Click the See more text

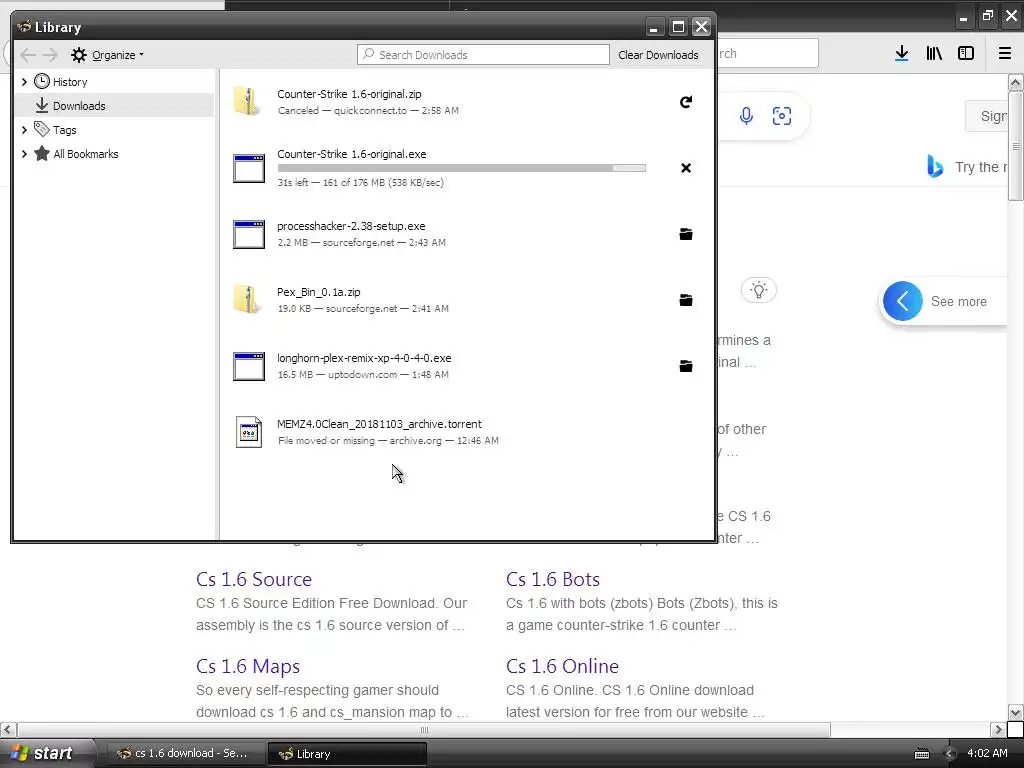click(x=959, y=301)
